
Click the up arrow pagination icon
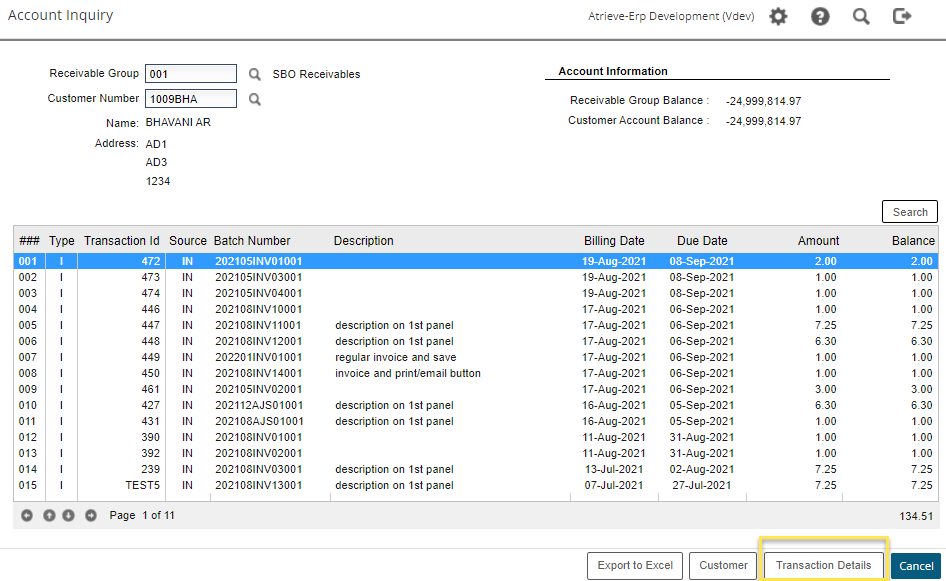tap(48, 515)
